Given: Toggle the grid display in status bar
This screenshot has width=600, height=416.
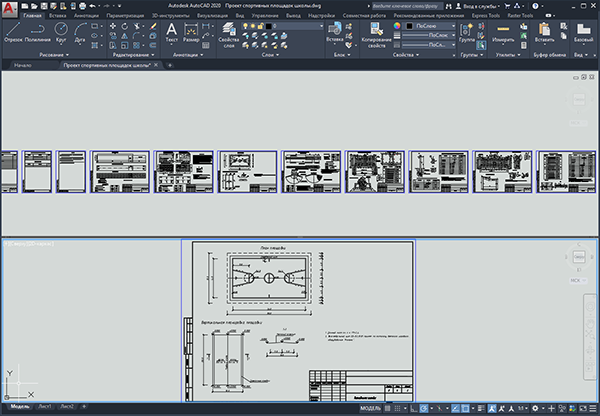Looking at the screenshot, I should coord(388,408).
